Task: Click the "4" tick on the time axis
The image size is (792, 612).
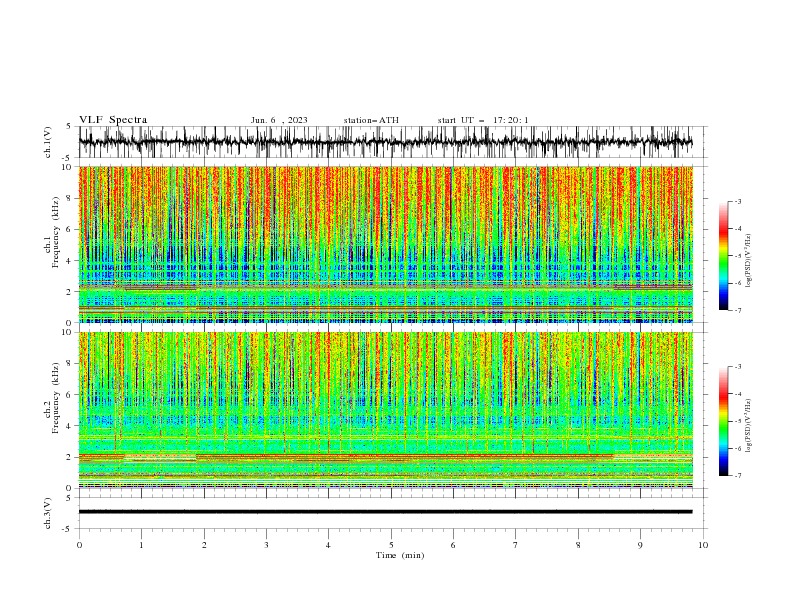Action: point(328,545)
